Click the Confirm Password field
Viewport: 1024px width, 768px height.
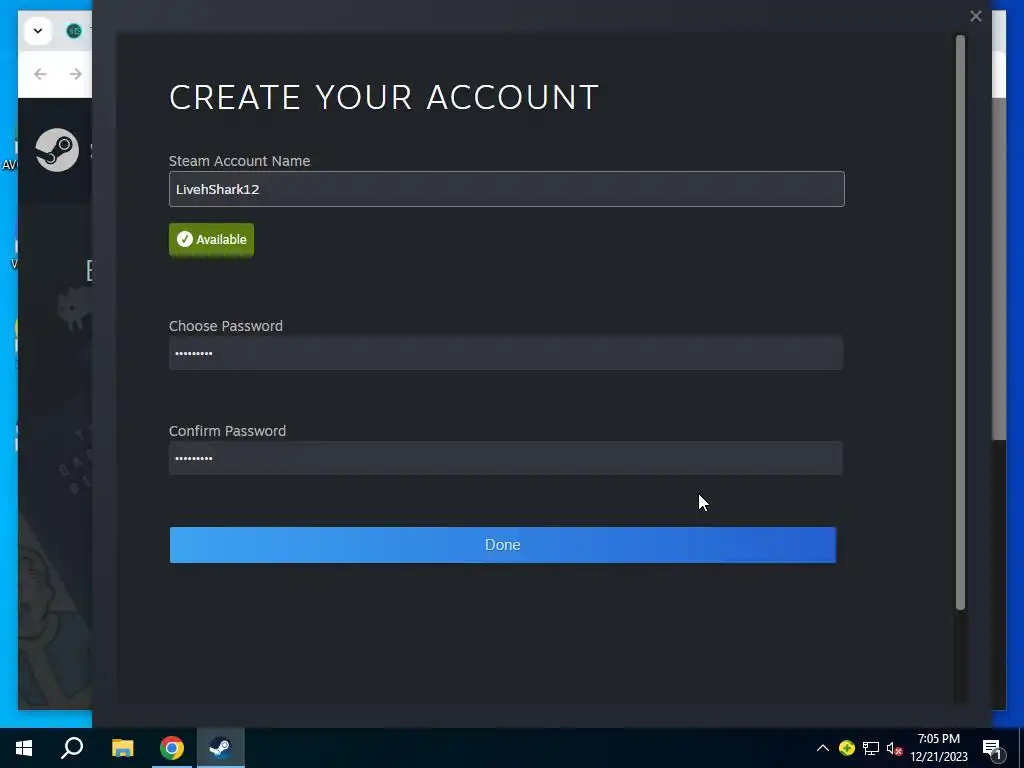tap(505, 458)
